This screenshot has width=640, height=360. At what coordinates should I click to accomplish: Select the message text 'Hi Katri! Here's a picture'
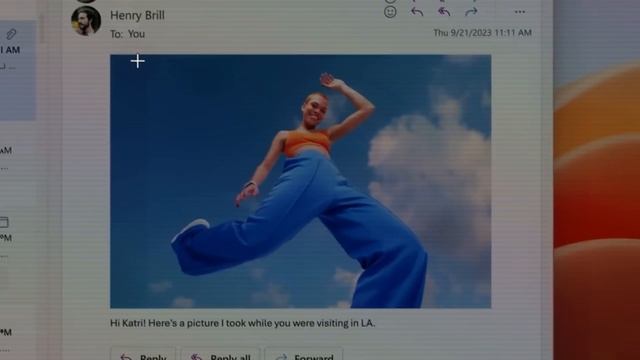[164, 323]
